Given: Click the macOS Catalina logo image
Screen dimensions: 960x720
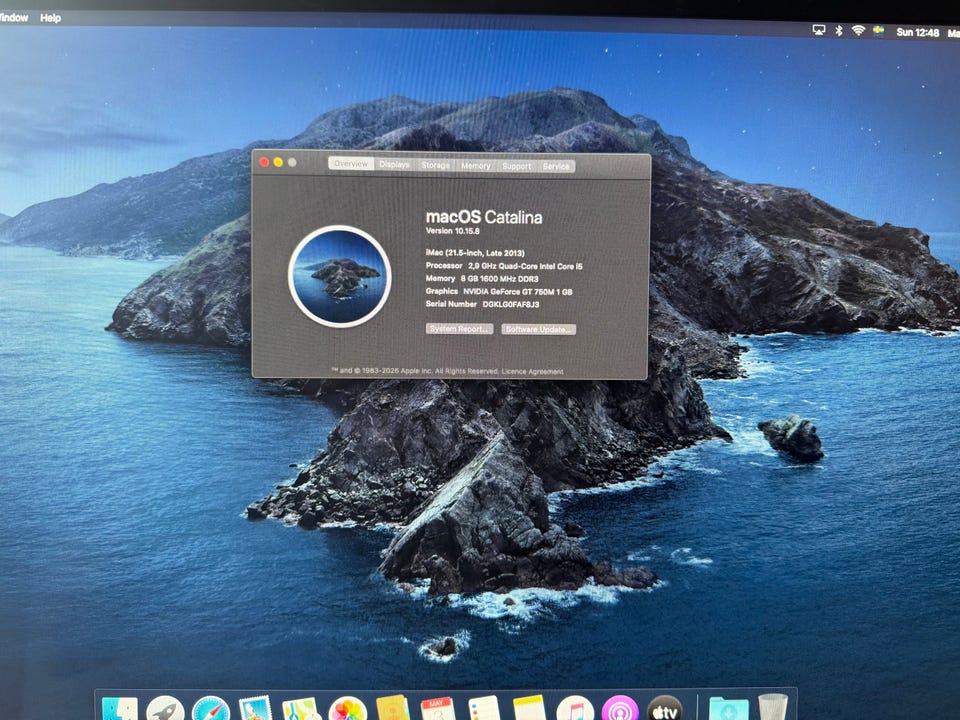Looking at the screenshot, I should (340, 276).
